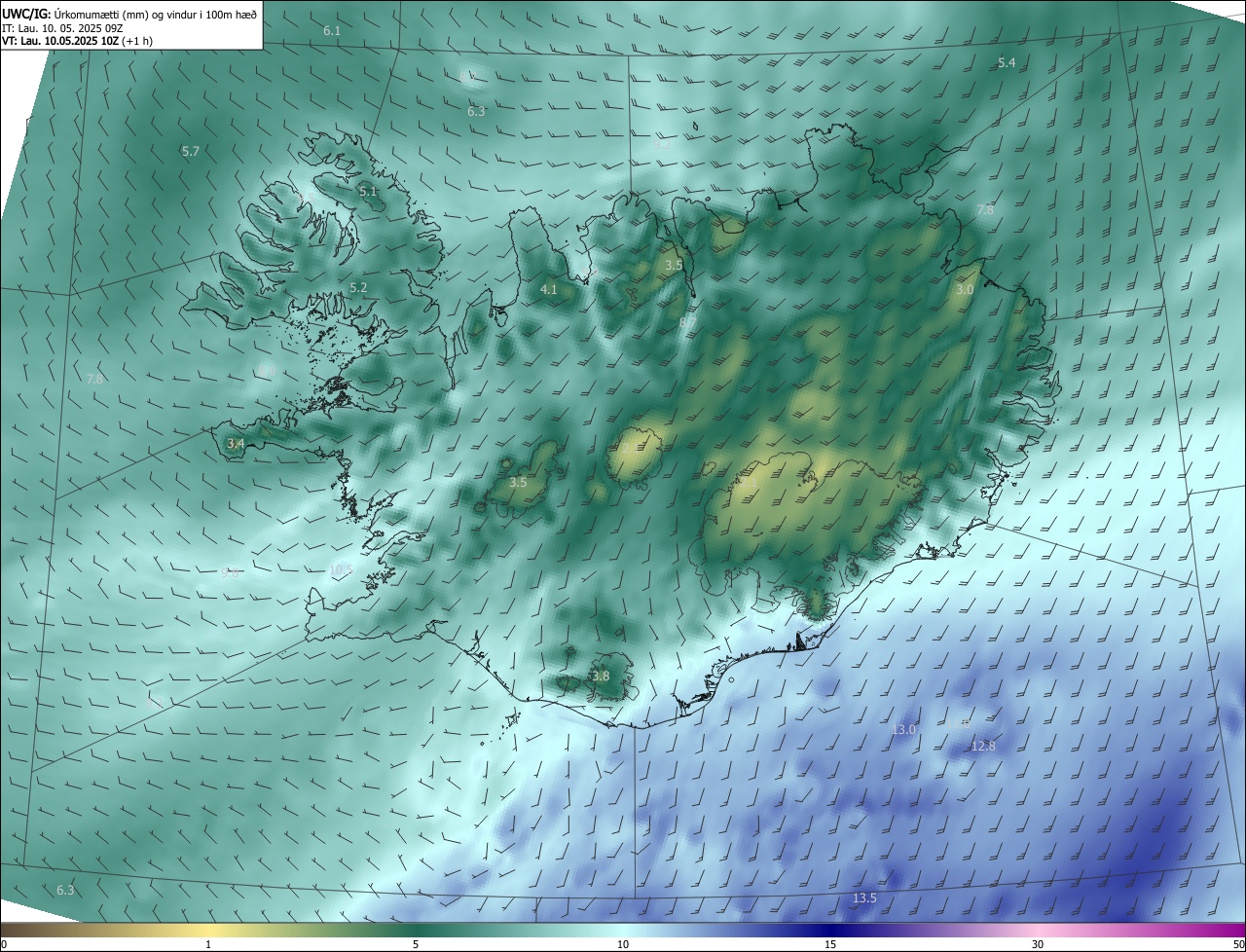The image size is (1246, 952).
Task: Click the '5.2' value label
Action: (358, 288)
